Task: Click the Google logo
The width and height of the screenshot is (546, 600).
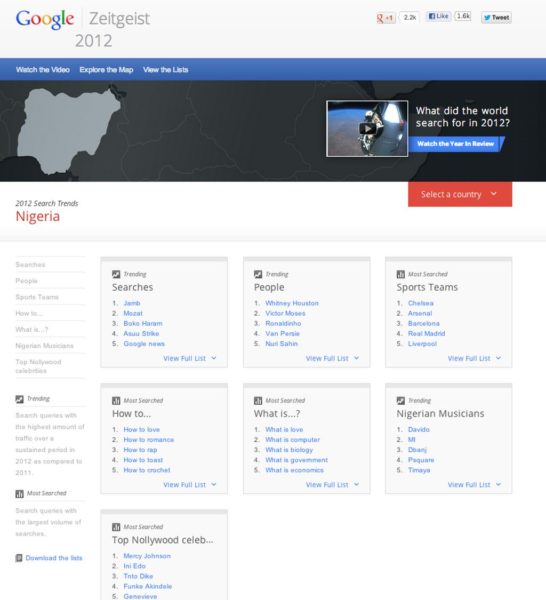Action: tap(45, 19)
